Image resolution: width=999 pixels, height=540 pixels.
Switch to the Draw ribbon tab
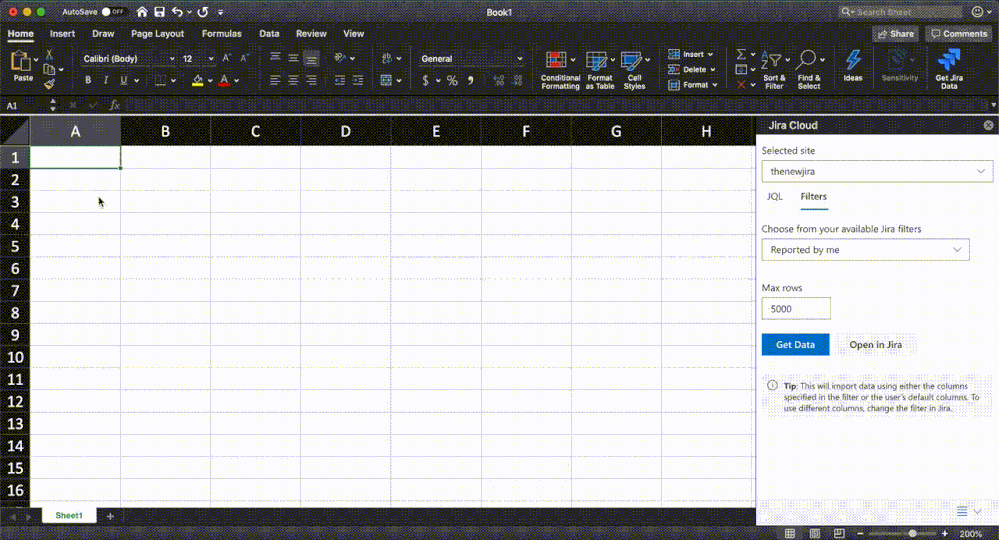[x=103, y=34]
